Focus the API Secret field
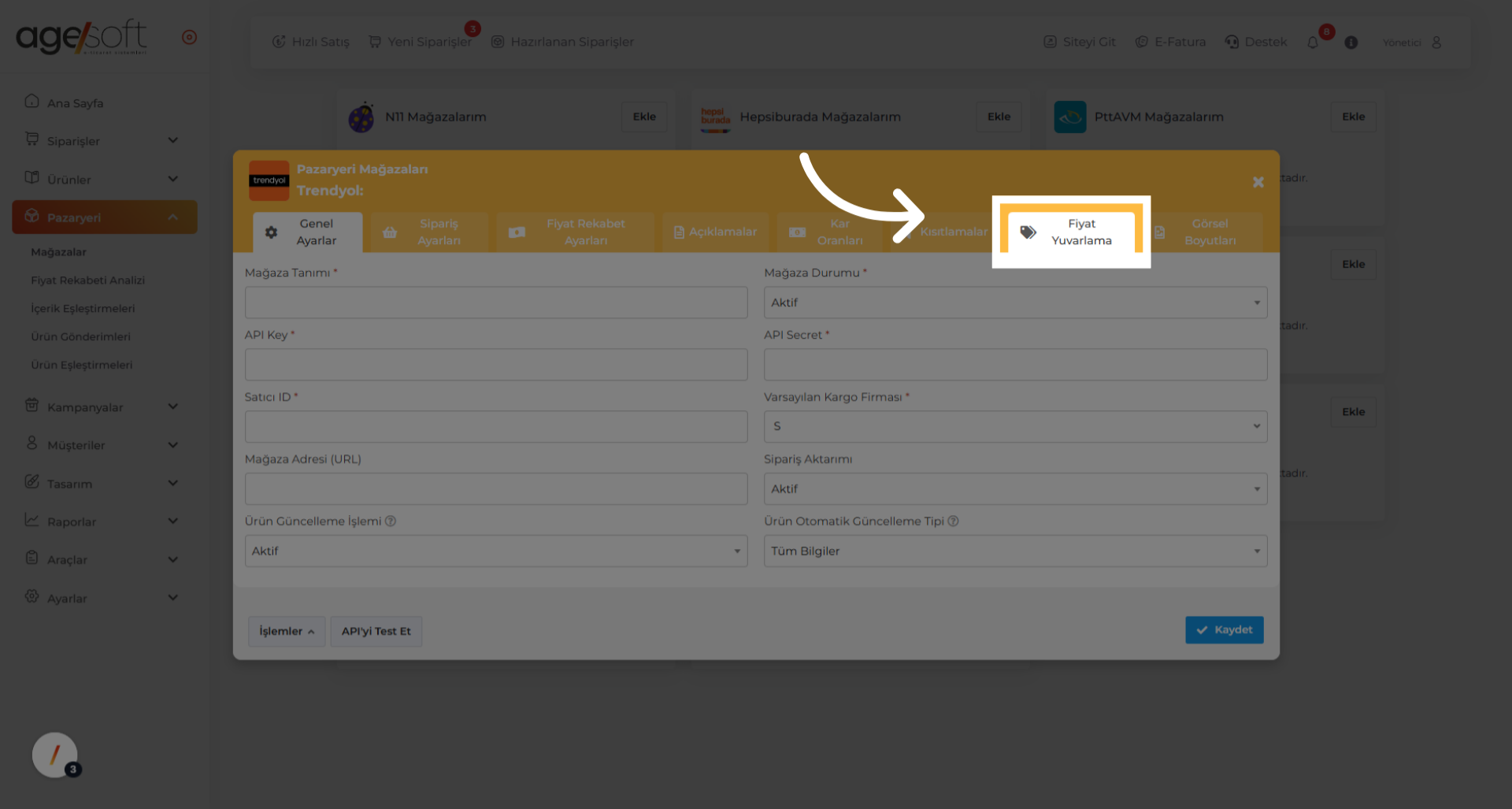 (x=1016, y=365)
